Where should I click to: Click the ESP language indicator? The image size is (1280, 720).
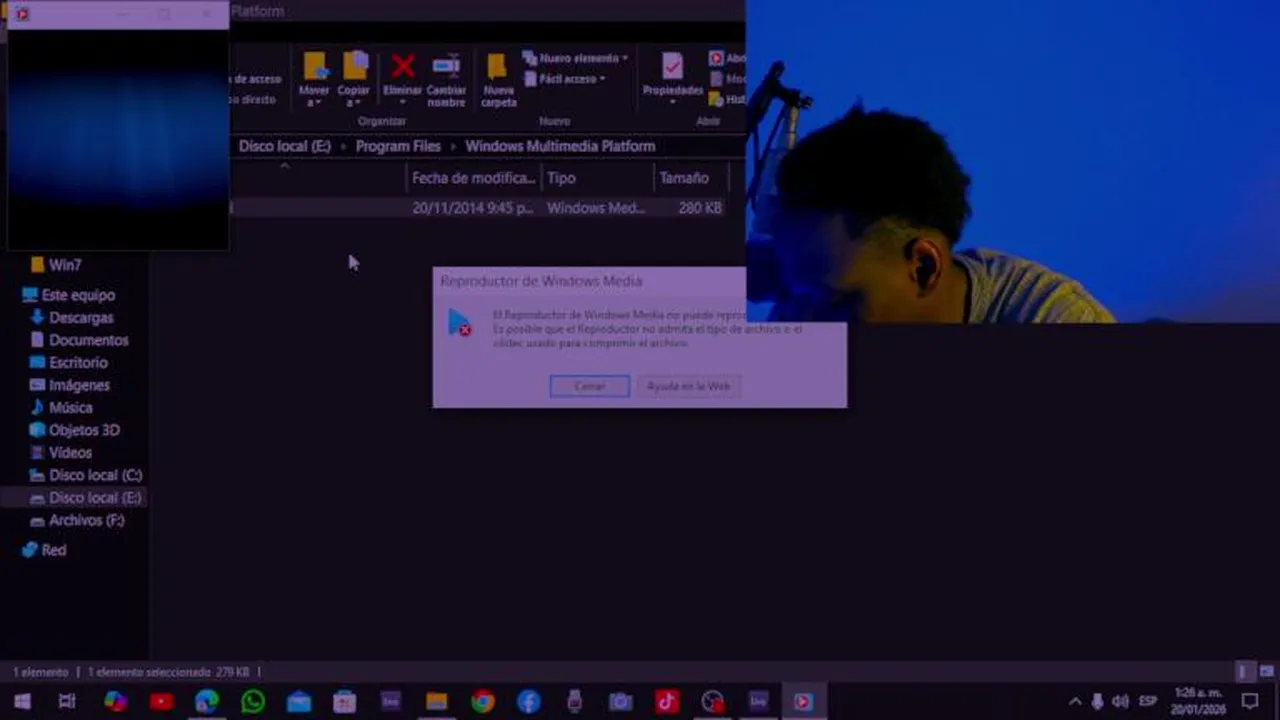click(1148, 701)
